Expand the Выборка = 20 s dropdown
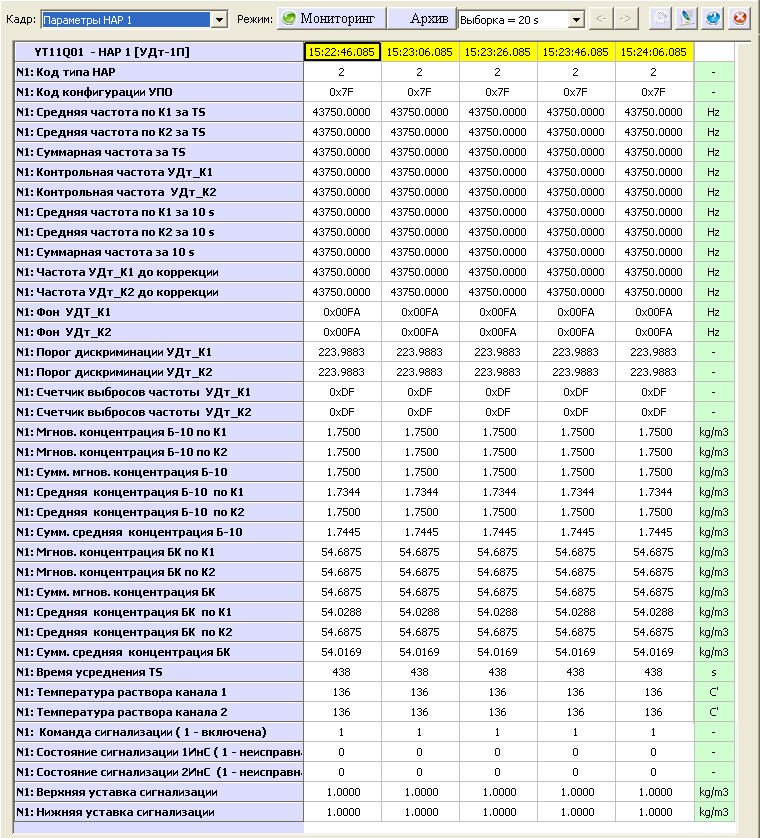The height and width of the screenshot is (838, 760). coord(575,19)
